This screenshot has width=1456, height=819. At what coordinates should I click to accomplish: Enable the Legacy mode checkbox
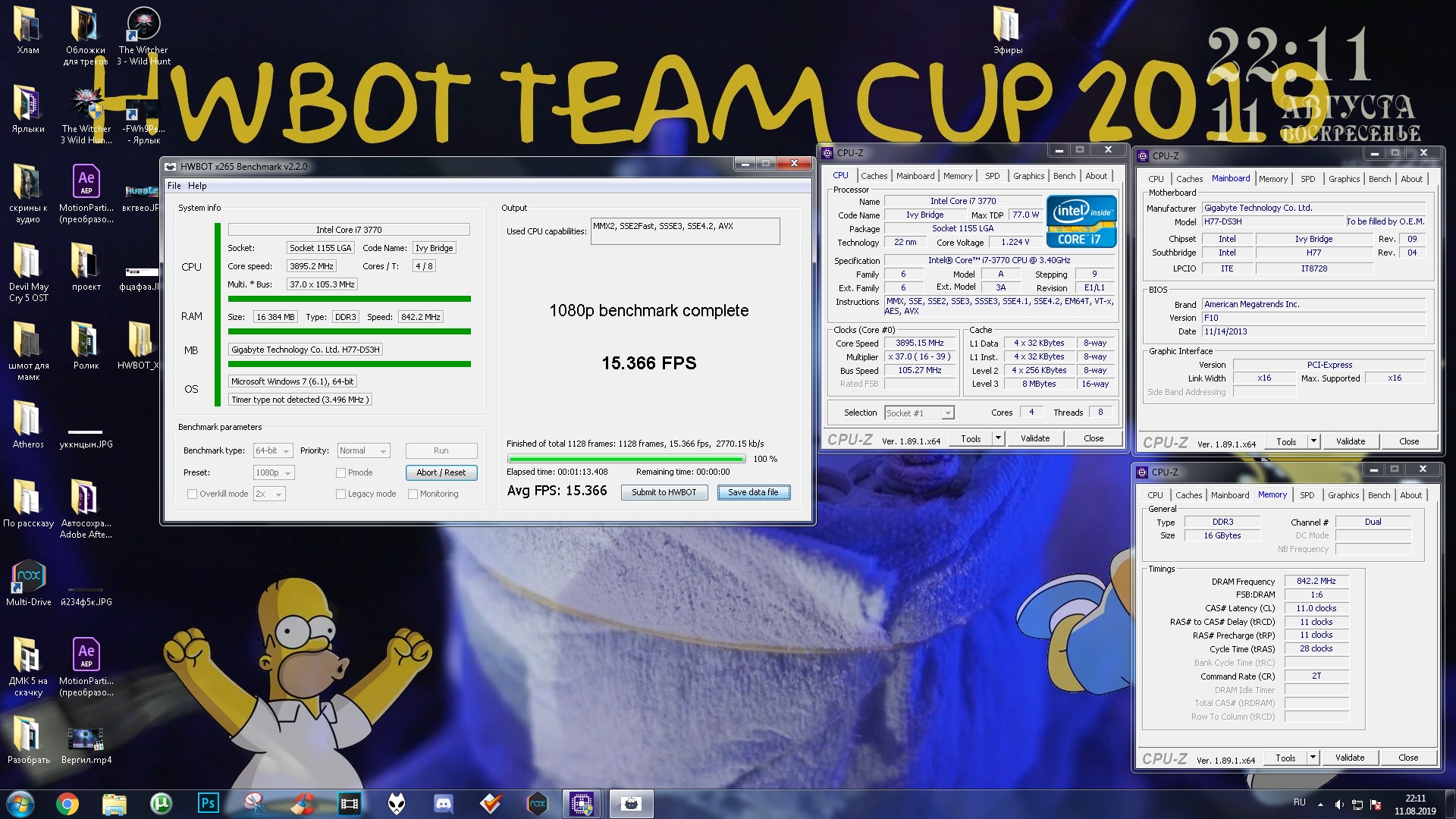341,494
